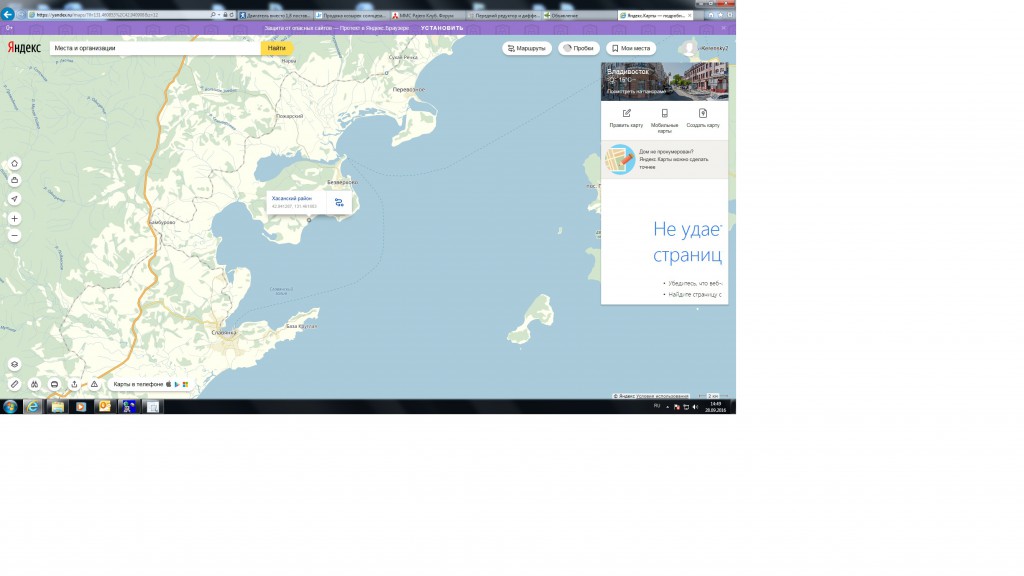This screenshot has height=576, width=1024.
Task: Locate my position with arrow icon
Action: coord(14,199)
